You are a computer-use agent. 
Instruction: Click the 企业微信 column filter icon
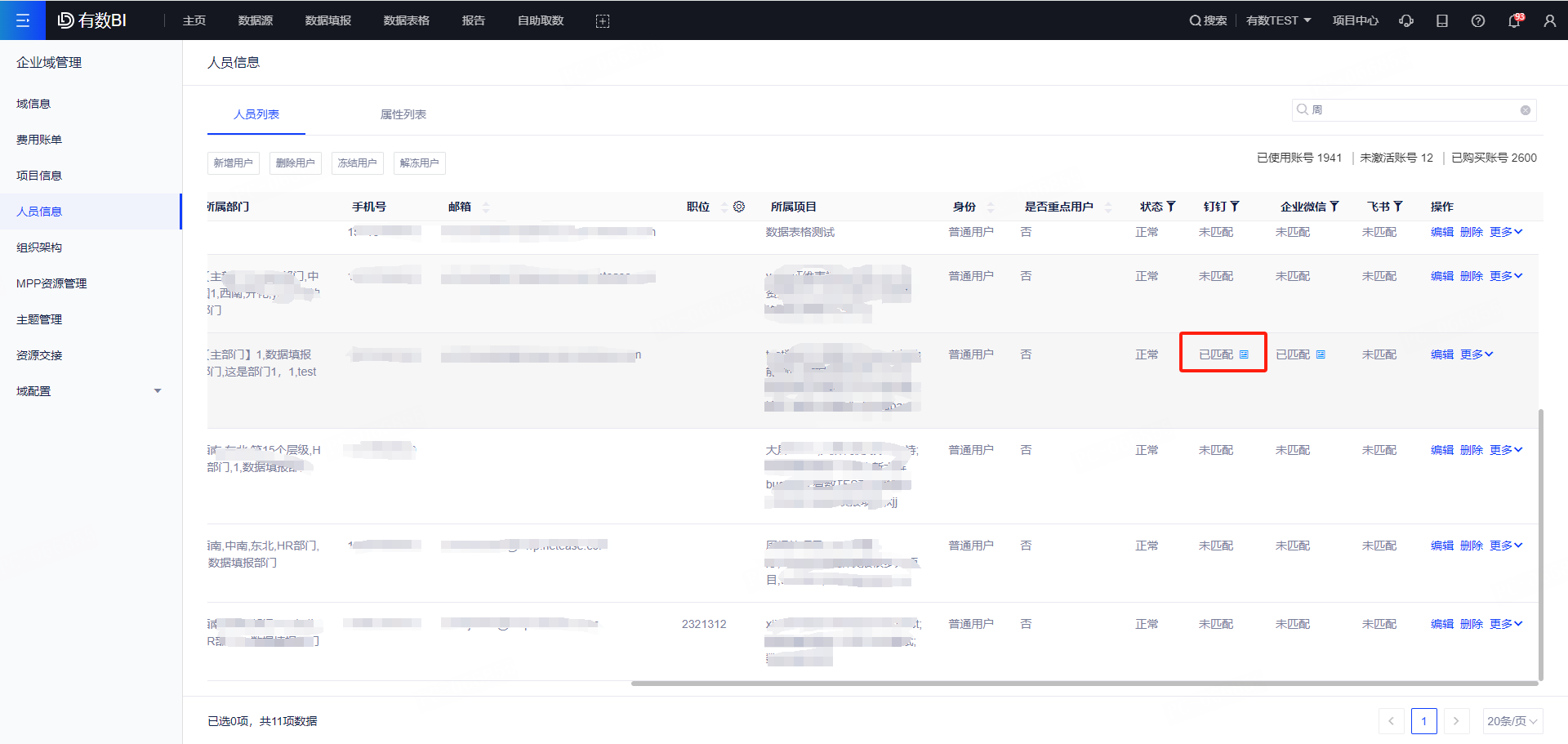1334,207
